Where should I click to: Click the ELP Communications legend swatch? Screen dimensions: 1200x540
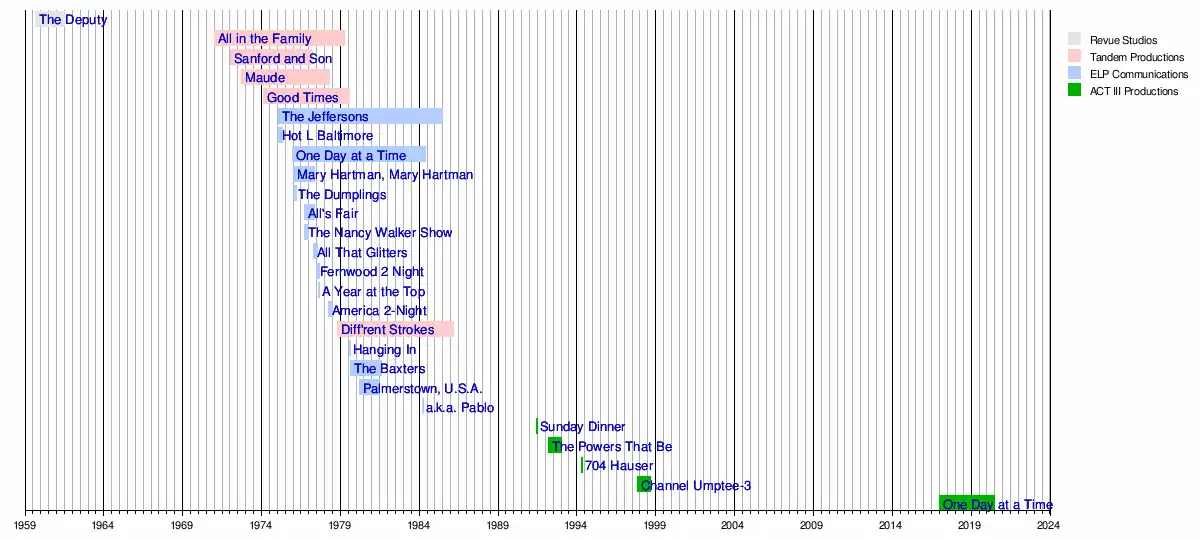point(1075,74)
